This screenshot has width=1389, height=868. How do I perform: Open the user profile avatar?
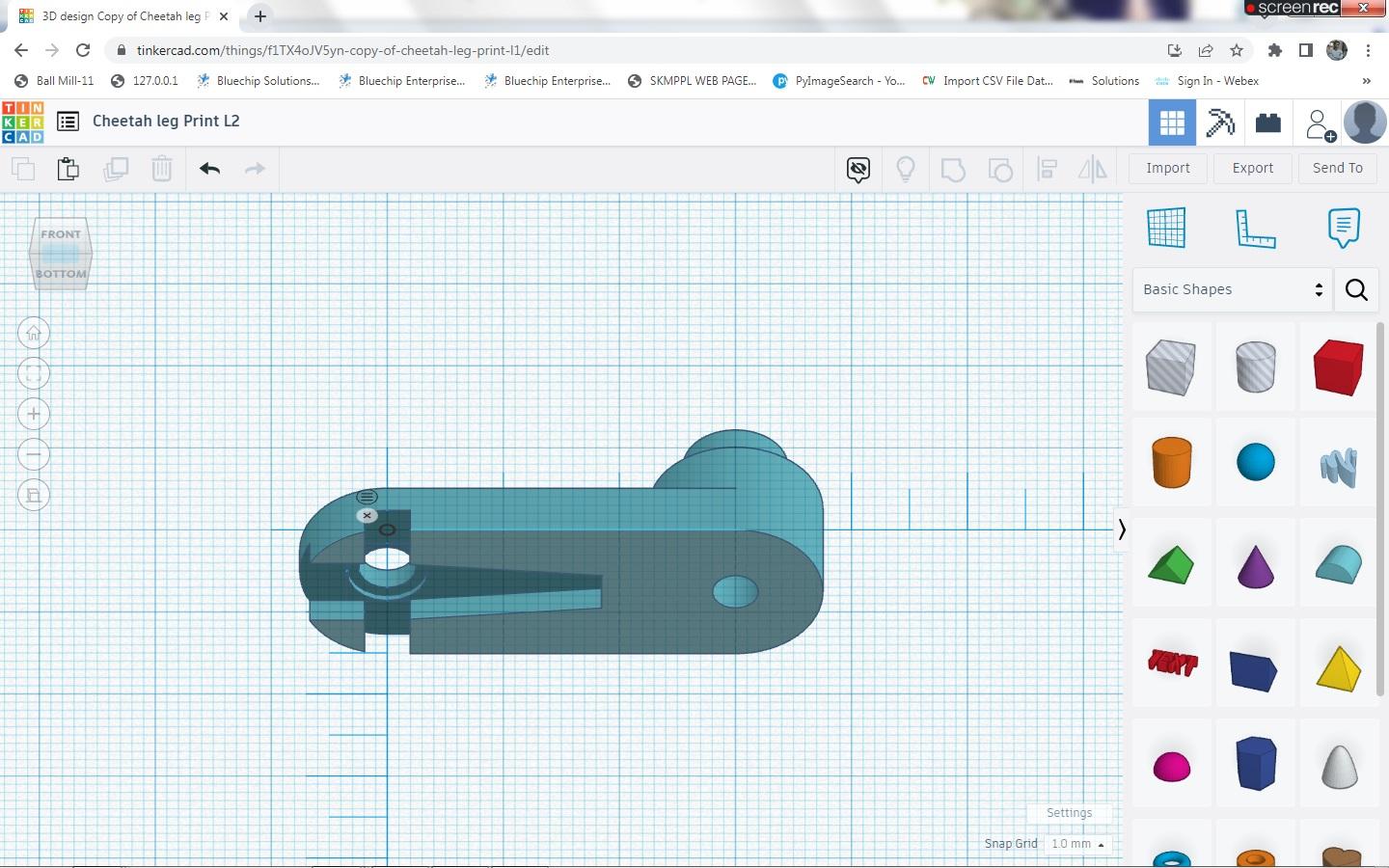1365,122
